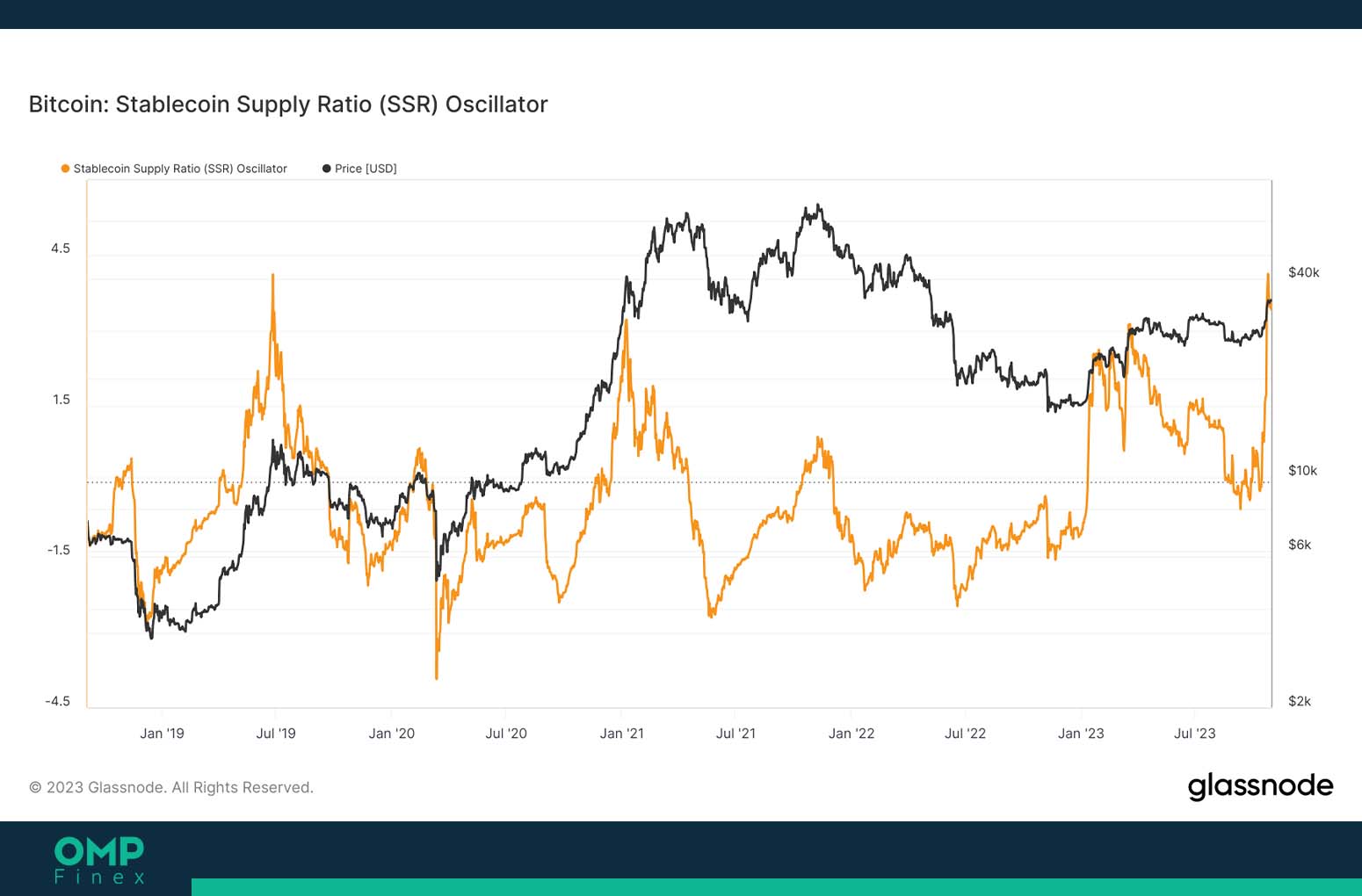Click the -1.5 left axis value

click(59, 550)
